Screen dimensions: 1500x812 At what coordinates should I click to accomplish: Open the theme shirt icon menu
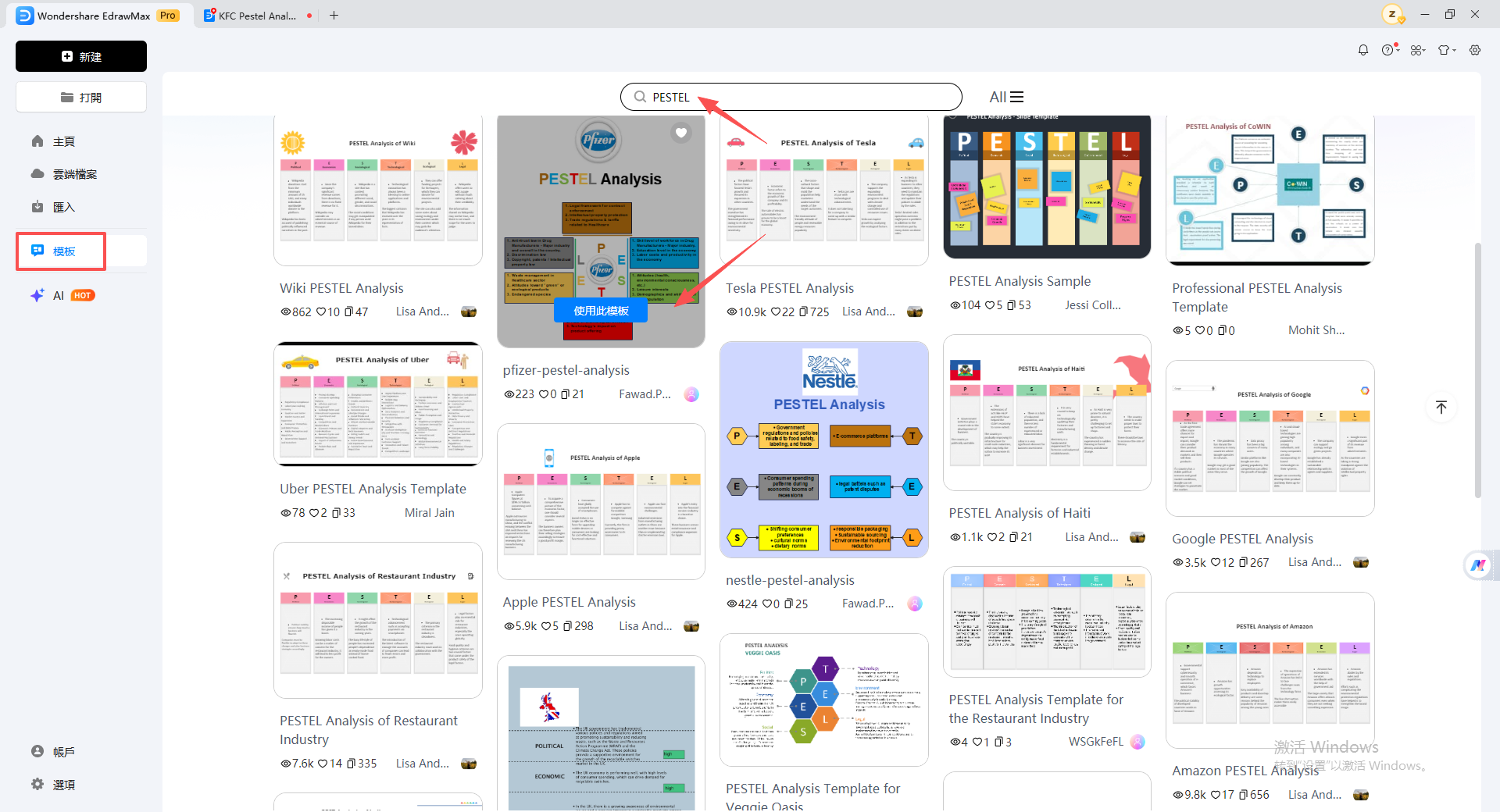coord(1446,50)
